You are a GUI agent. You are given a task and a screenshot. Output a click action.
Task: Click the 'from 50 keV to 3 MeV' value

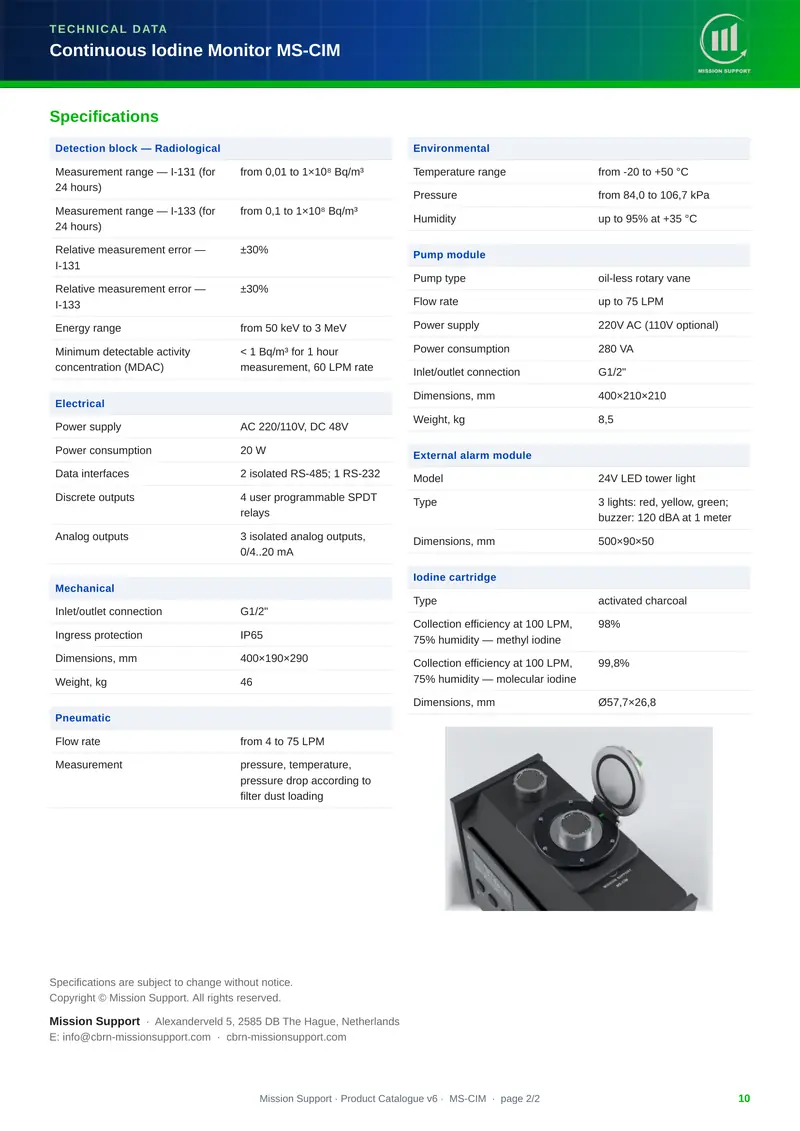click(294, 327)
